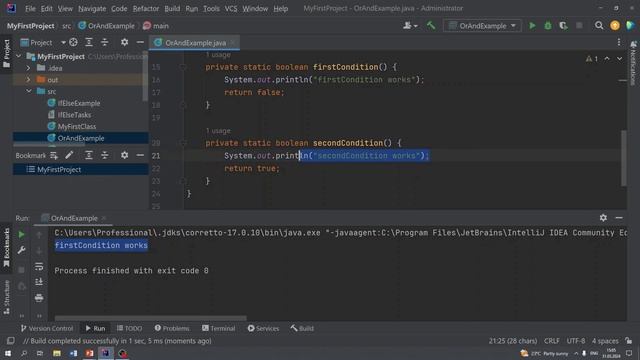
Task: Open the Refactor menu
Action: click(146, 8)
